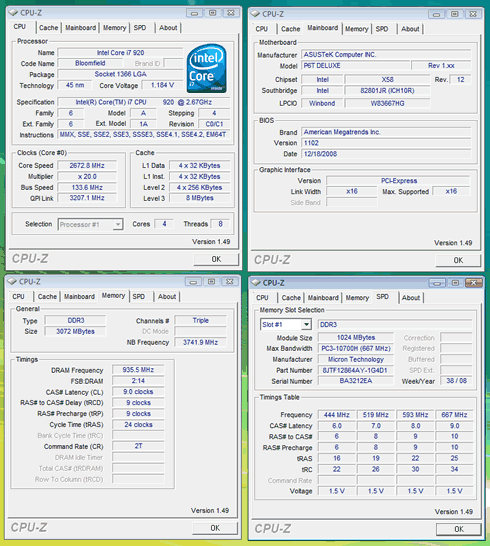The width and height of the screenshot is (490, 546).
Task: Maximize the Memory tab window
Action: point(211,281)
